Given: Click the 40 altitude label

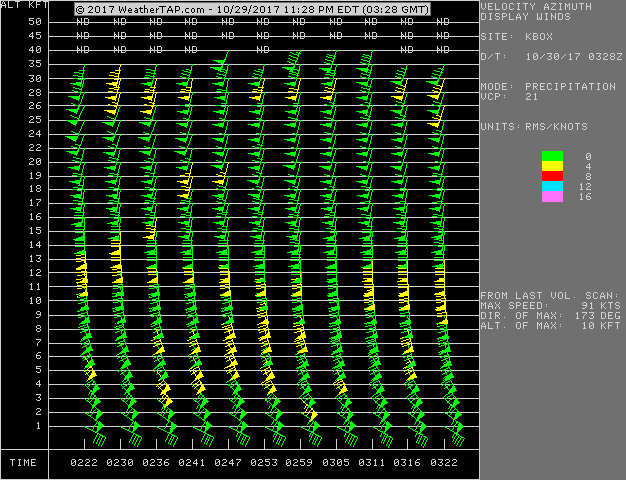Looking at the screenshot, I should tap(35, 50).
